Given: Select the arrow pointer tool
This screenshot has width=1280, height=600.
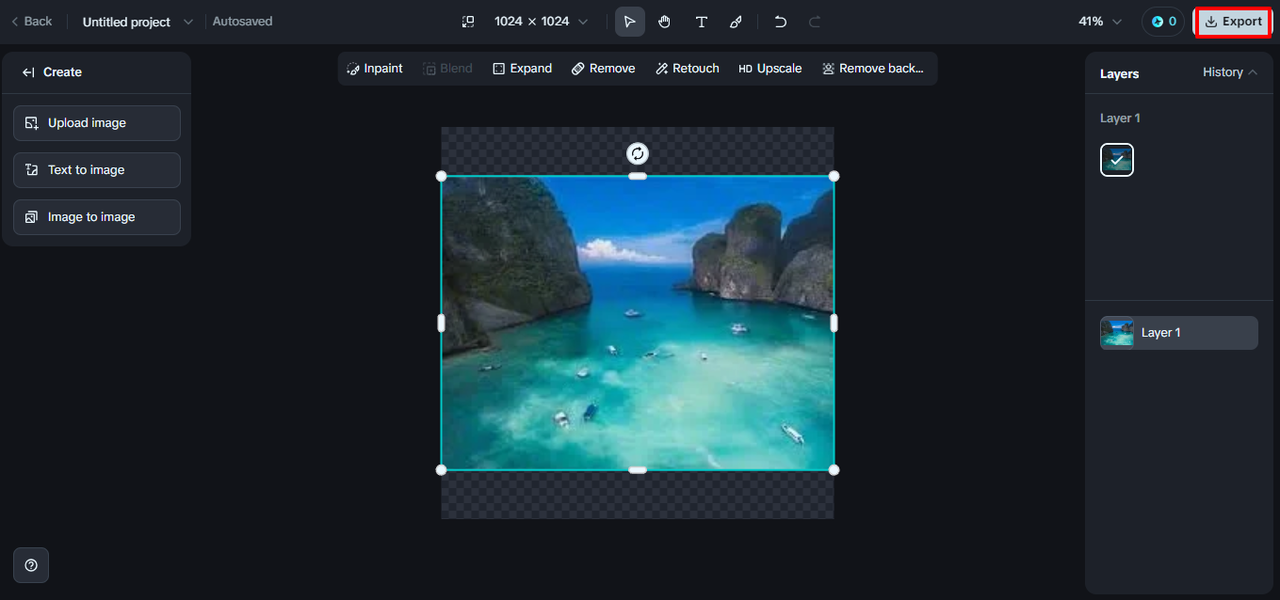Looking at the screenshot, I should 629,21.
